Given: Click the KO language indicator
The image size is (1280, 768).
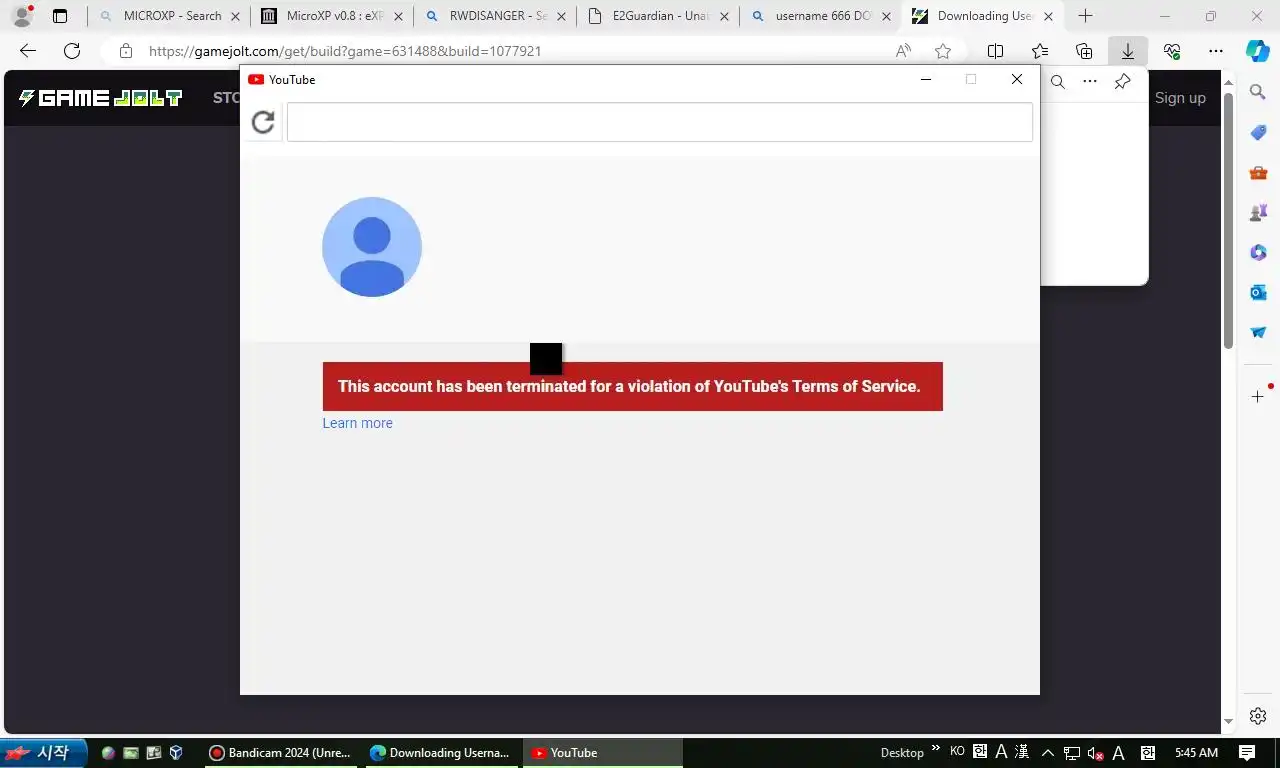Looking at the screenshot, I should (958, 751).
